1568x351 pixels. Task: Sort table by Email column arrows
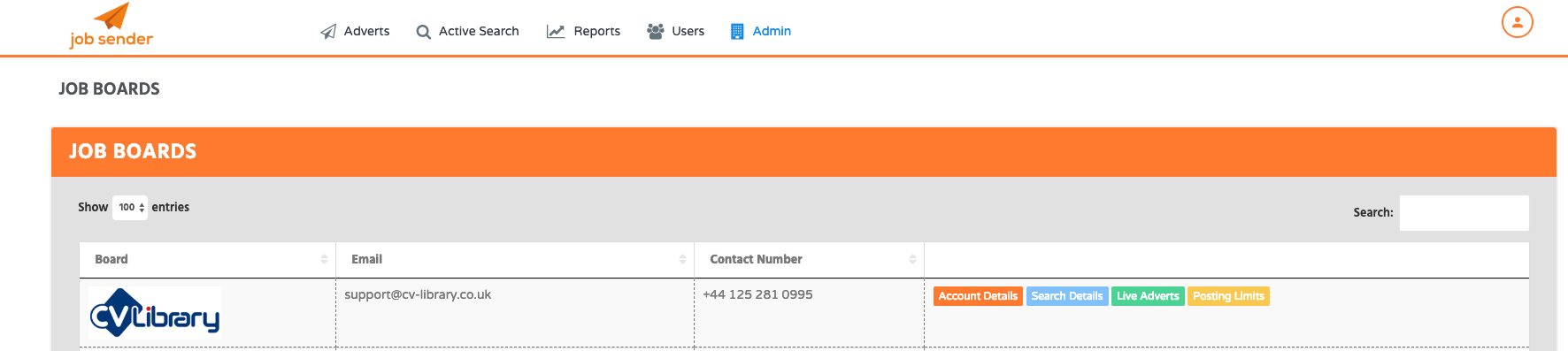[682, 259]
